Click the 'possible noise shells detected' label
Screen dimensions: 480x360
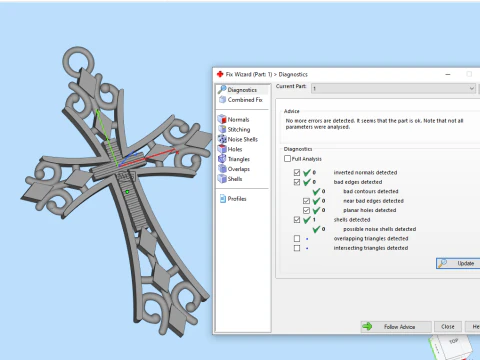pyautogui.click(x=380, y=229)
